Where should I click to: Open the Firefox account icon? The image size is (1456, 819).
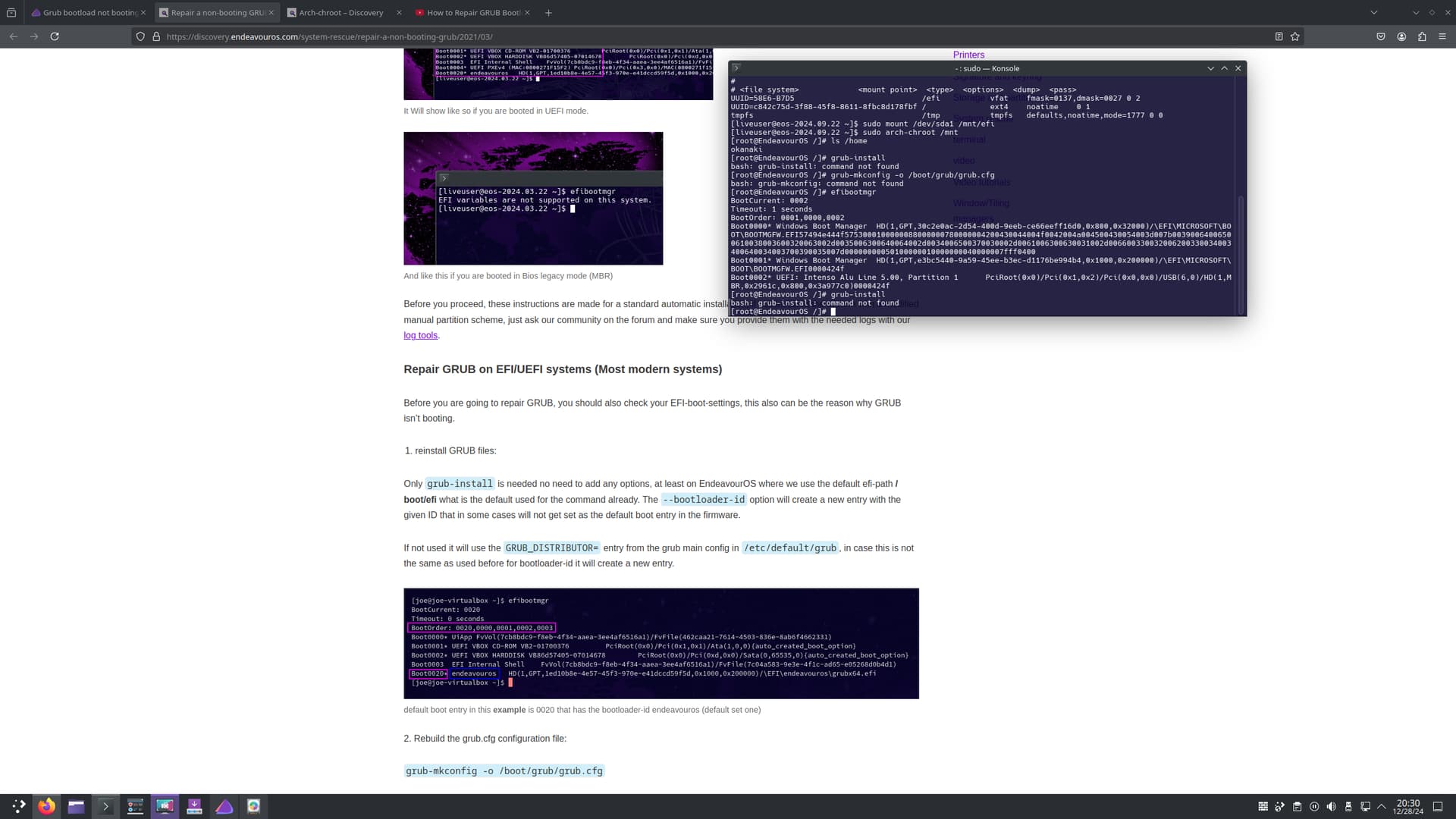(1401, 36)
